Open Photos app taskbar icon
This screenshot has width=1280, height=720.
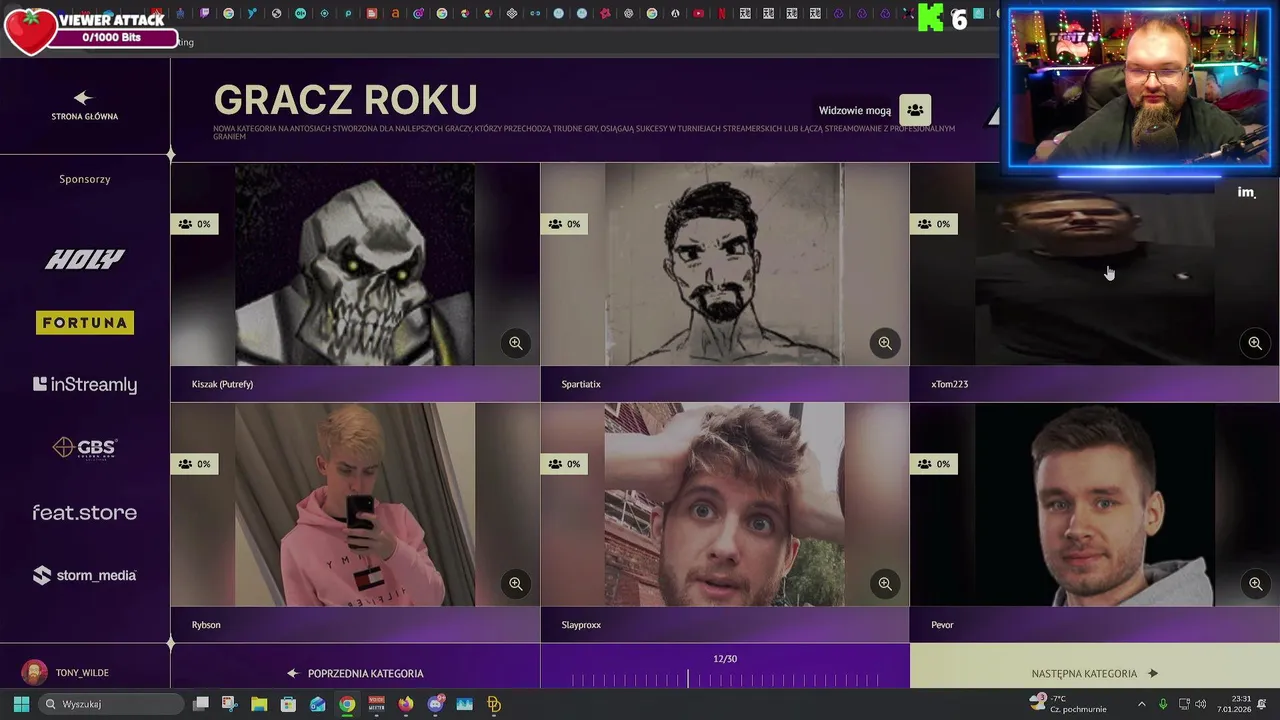click(x=464, y=704)
